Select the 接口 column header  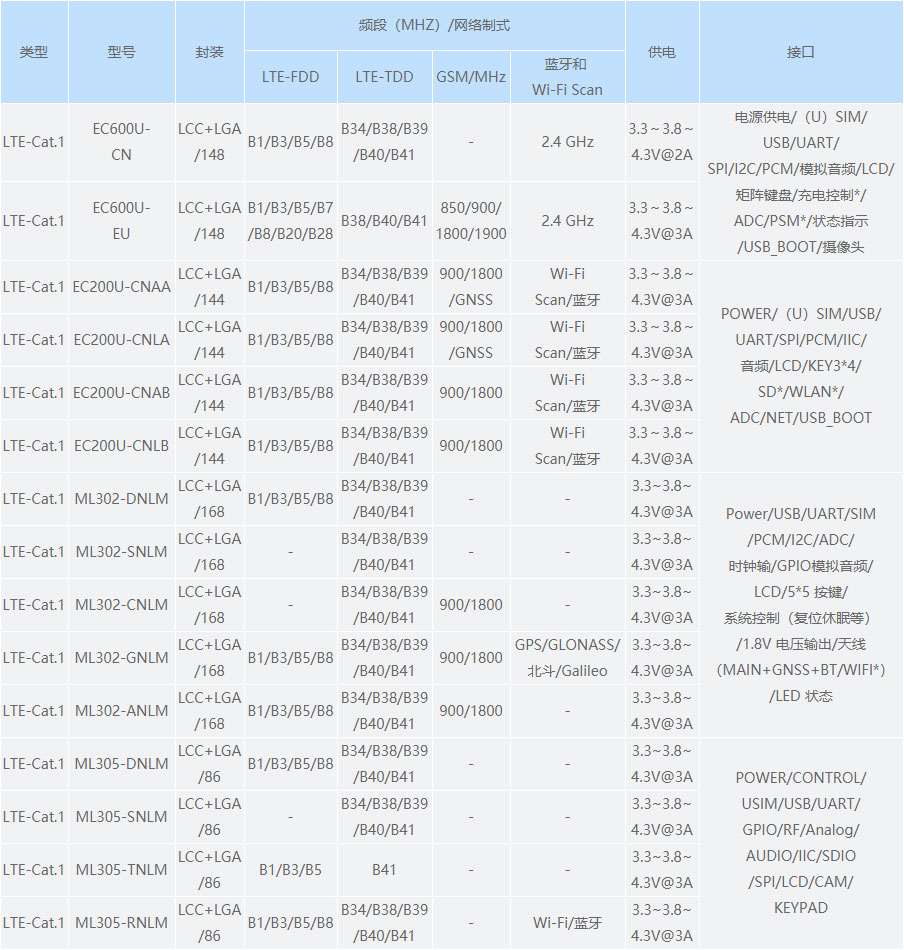coord(801,52)
